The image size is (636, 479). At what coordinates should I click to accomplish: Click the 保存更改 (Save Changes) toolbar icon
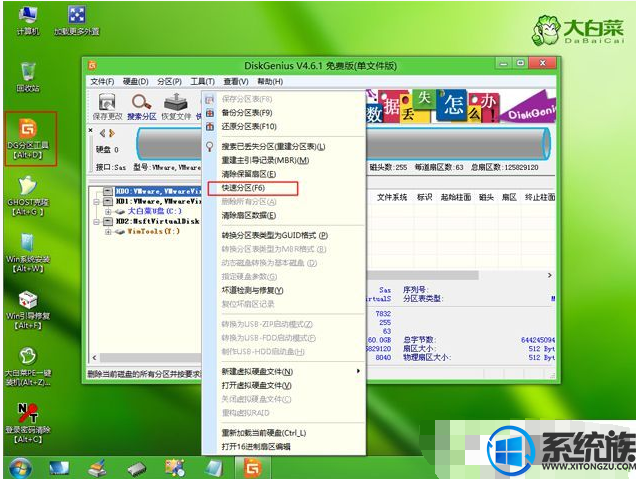[106, 103]
